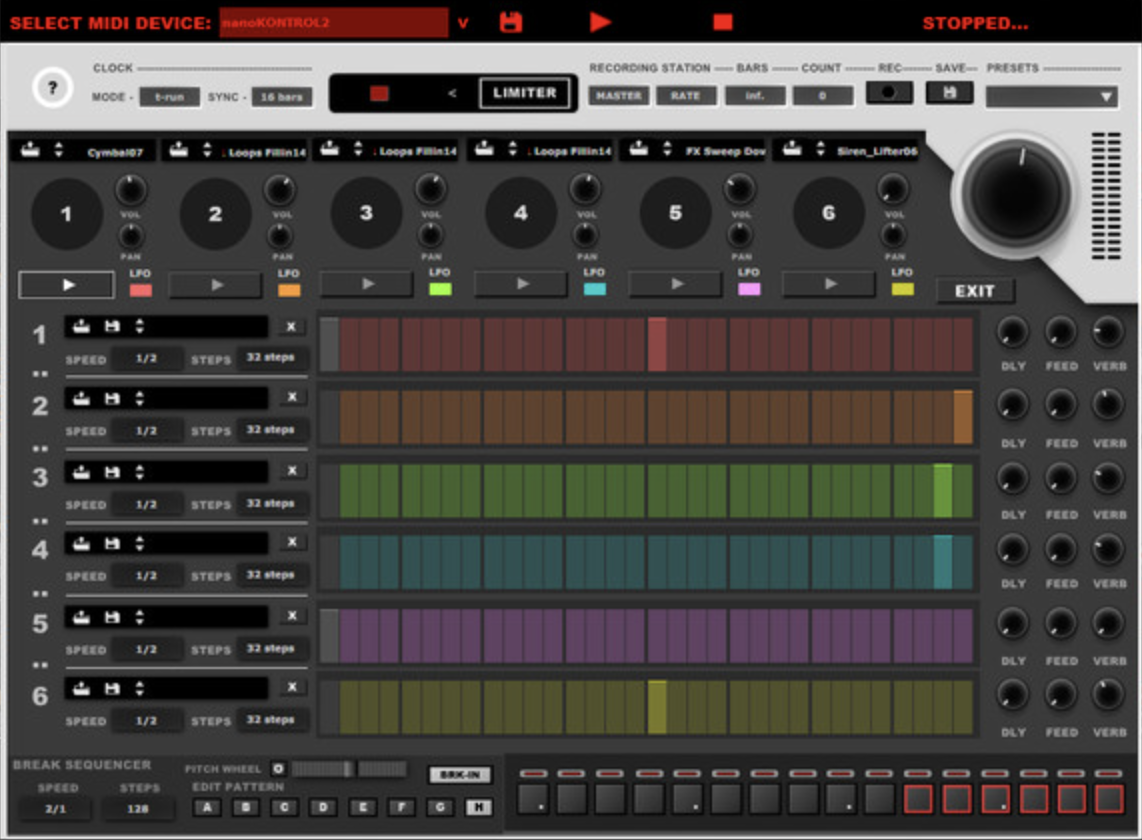Viewport: 1142px width, 840px height.
Task: Click highlighted orange last step in row 2
Action: coord(963,417)
